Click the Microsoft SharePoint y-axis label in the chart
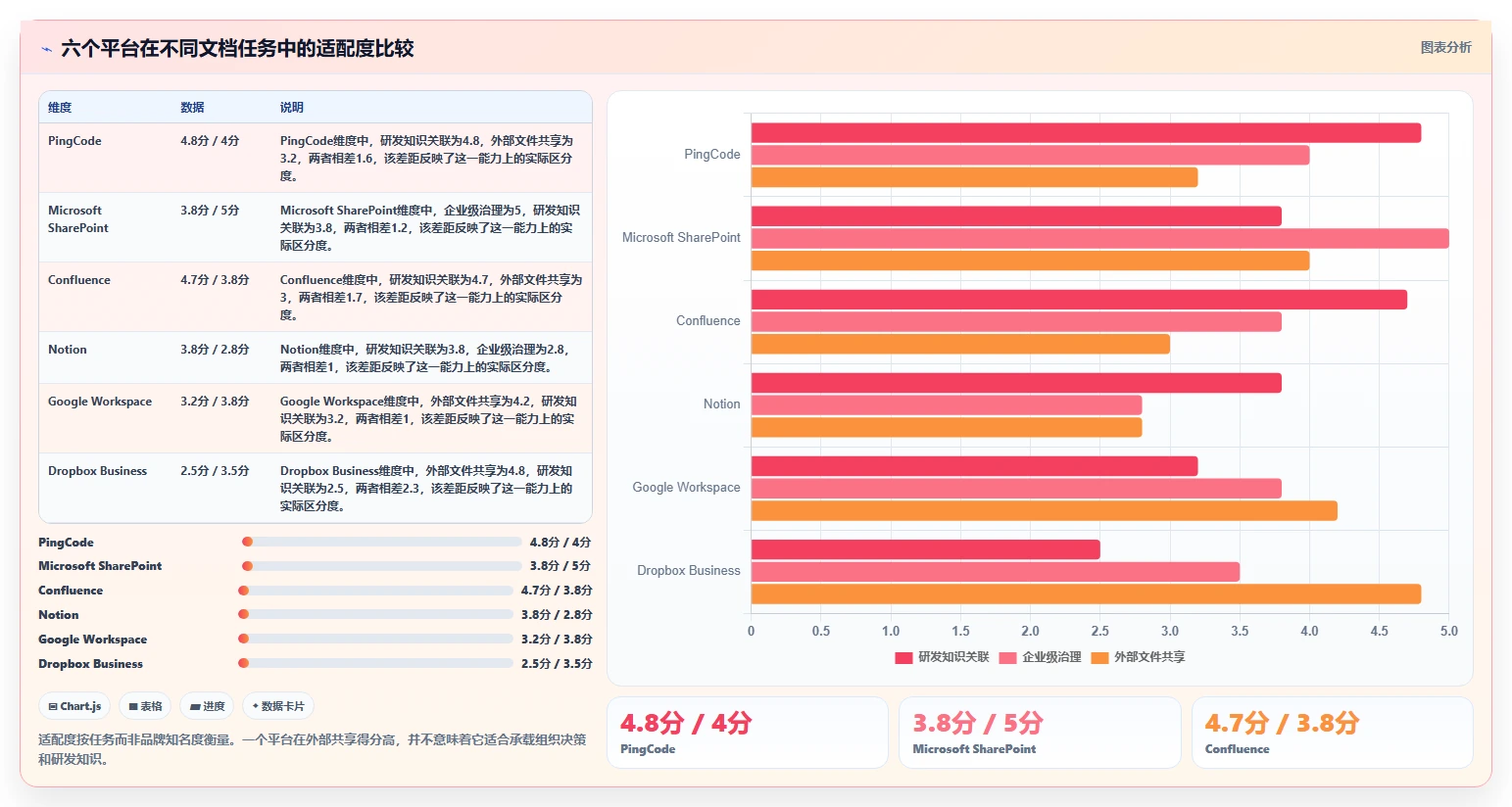The image size is (1512, 807). pos(681,238)
